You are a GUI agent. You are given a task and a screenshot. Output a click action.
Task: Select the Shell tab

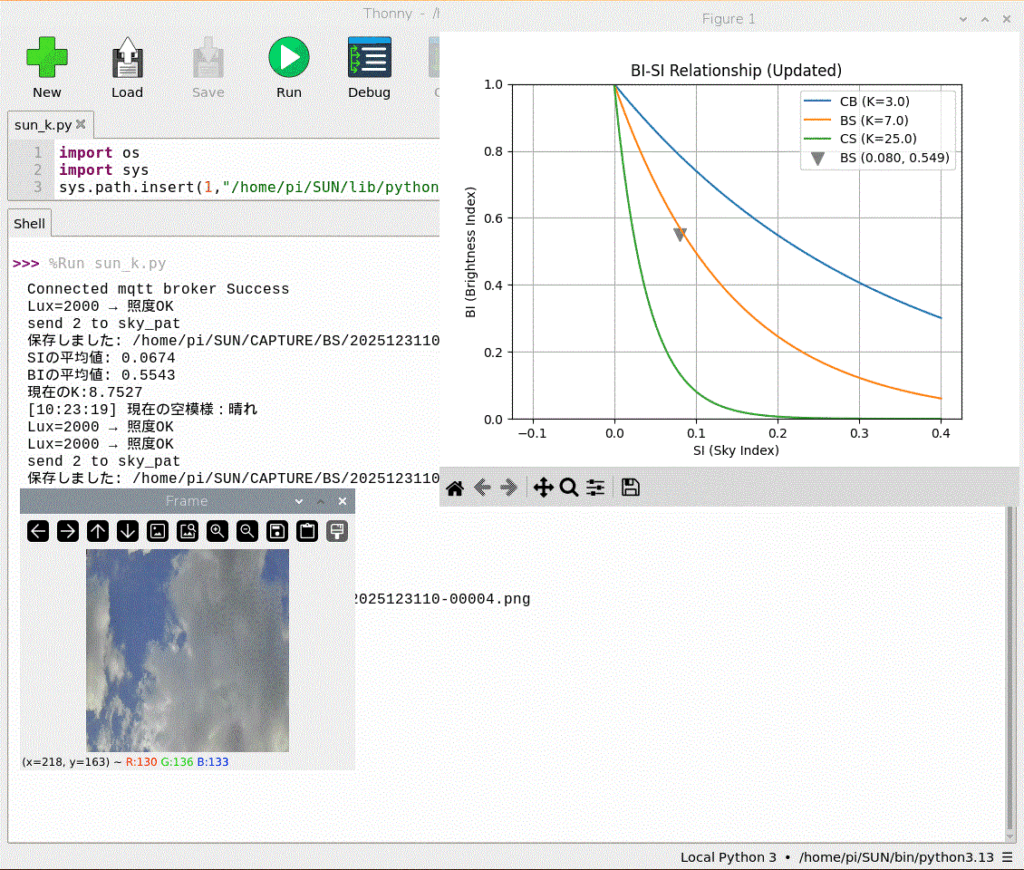click(x=29, y=224)
